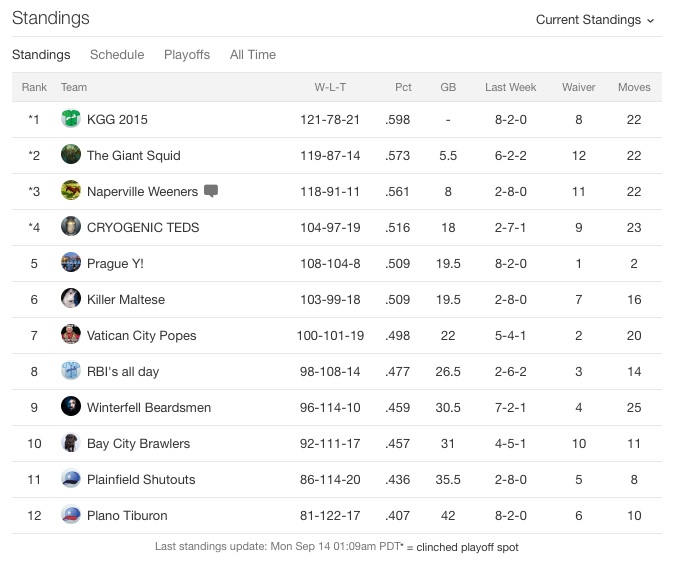Click the Last Week column header
This screenshot has width=674, height=562.
pyautogui.click(x=511, y=87)
